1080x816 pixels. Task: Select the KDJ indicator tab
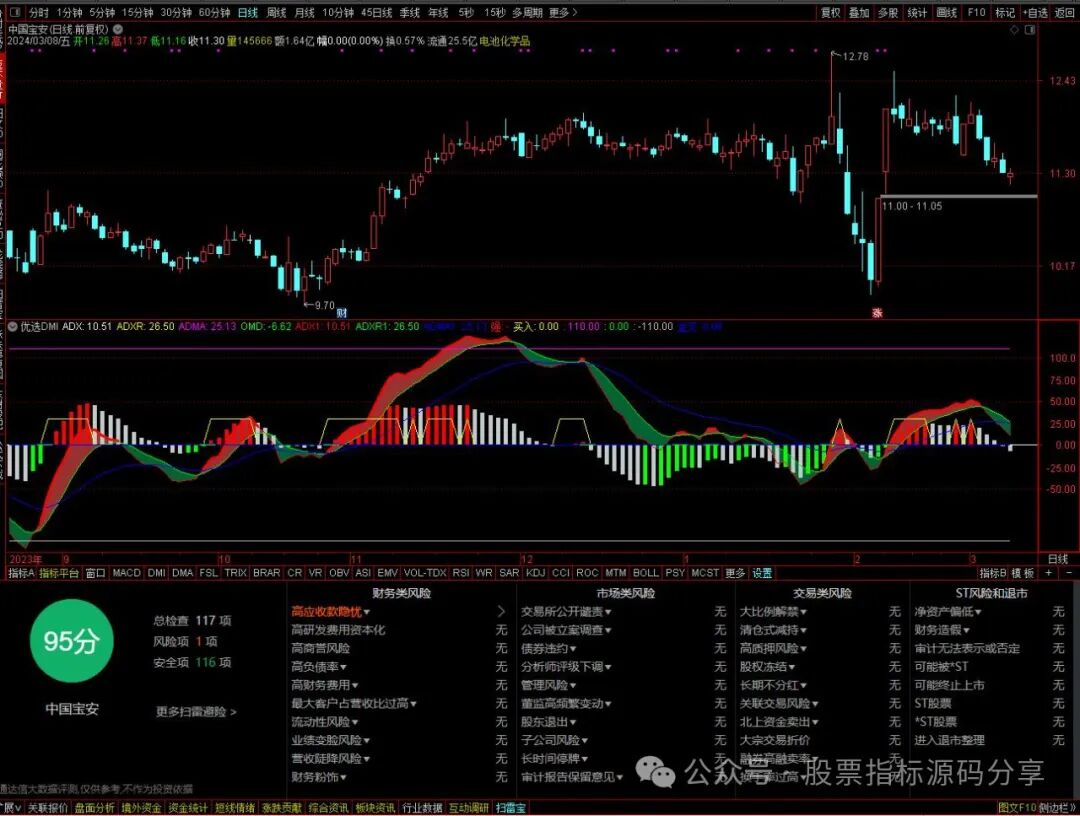(x=535, y=573)
